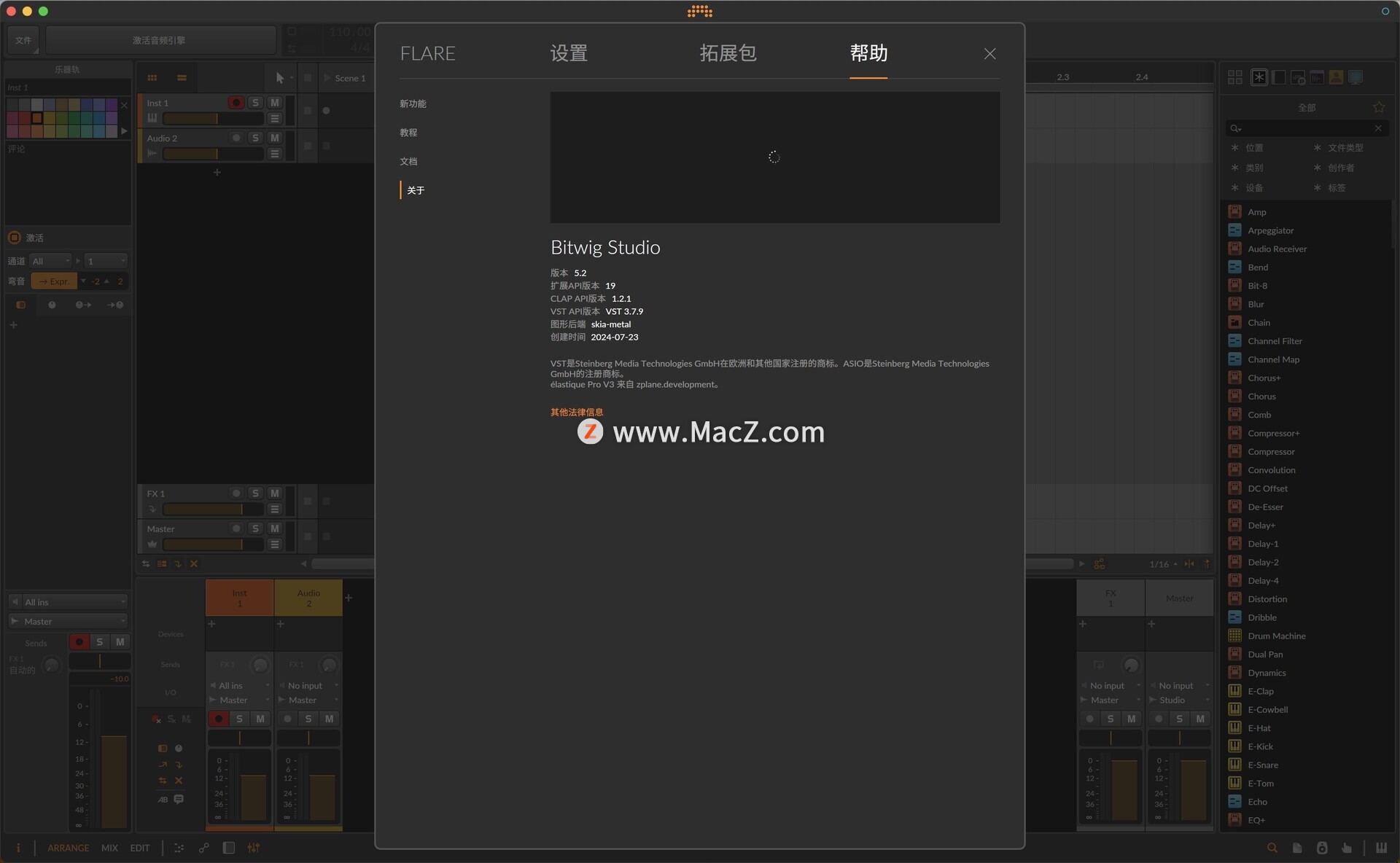The width and height of the screenshot is (1400, 863).
Task: Open inspector Master output dropdown
Action: (68, 622)
